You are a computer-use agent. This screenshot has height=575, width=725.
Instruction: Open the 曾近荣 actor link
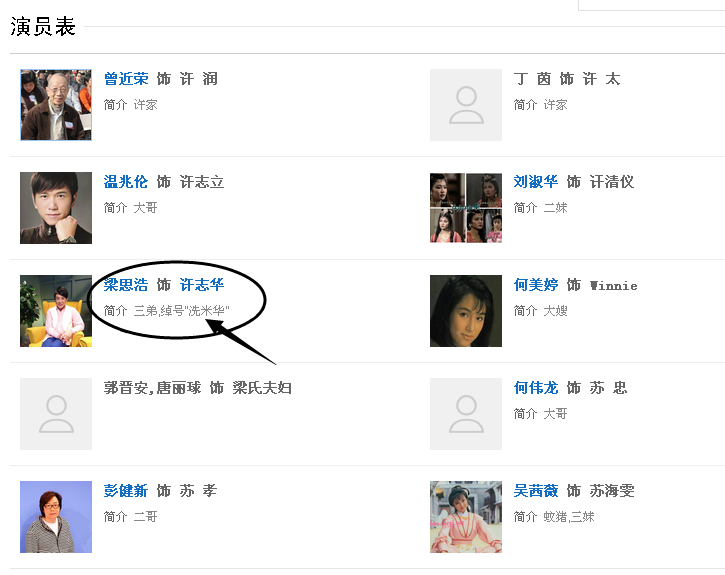pyautogui.click(x=126, y=79)
